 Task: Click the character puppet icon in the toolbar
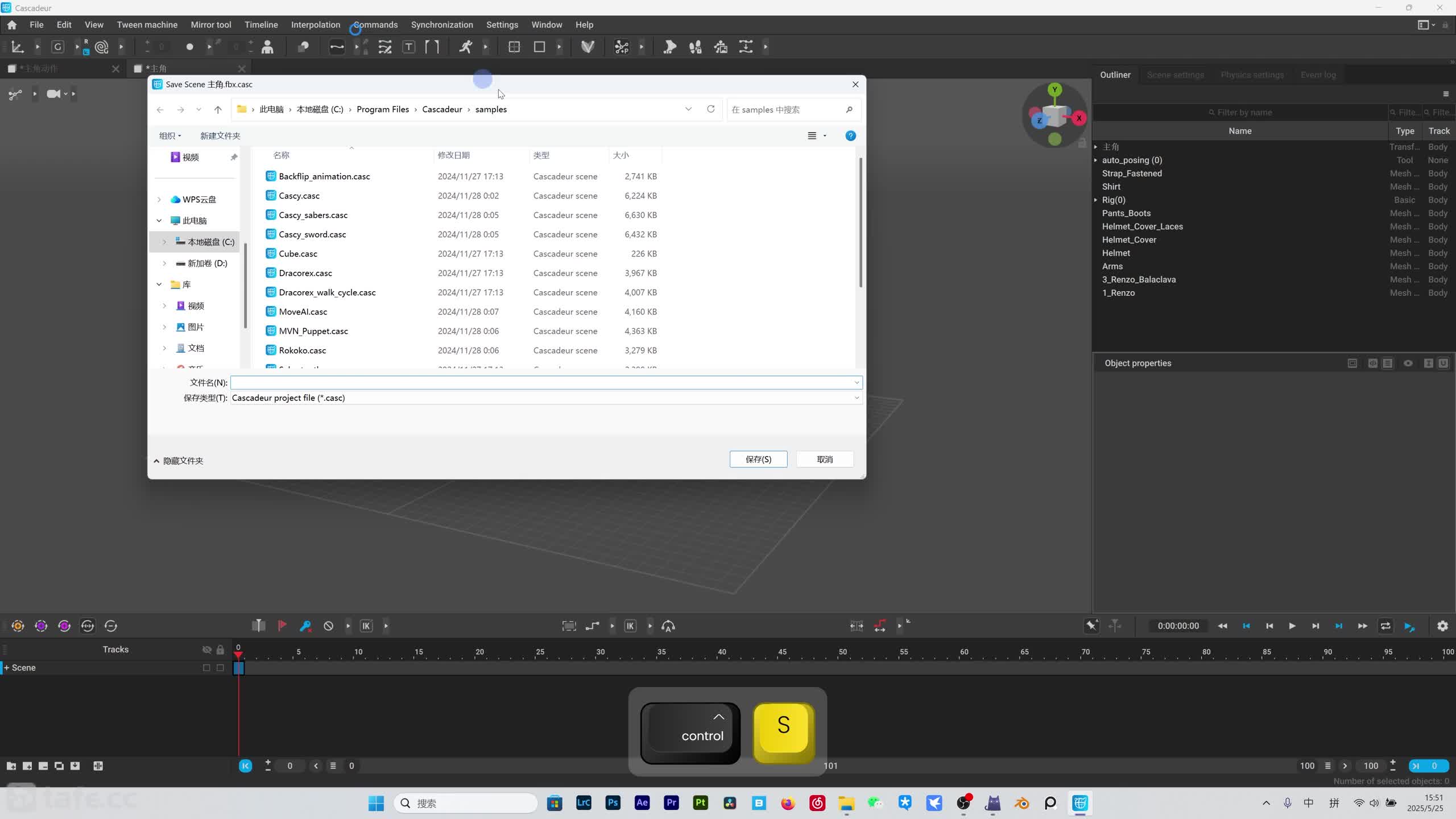267,47
